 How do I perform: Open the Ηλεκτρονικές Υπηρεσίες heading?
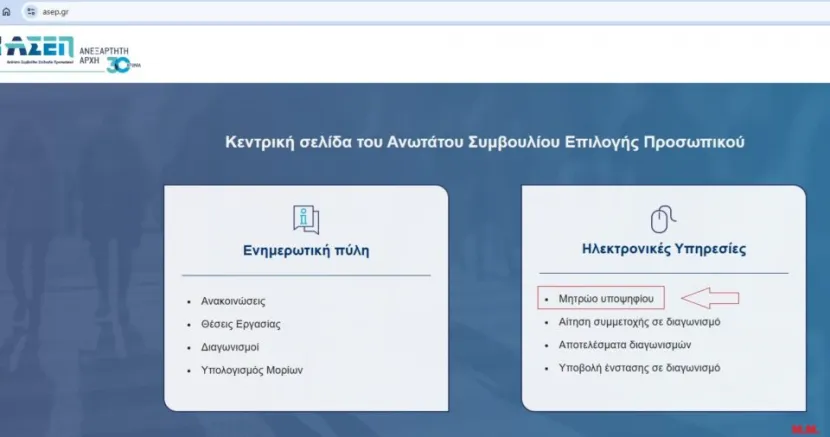click(664, 249)
